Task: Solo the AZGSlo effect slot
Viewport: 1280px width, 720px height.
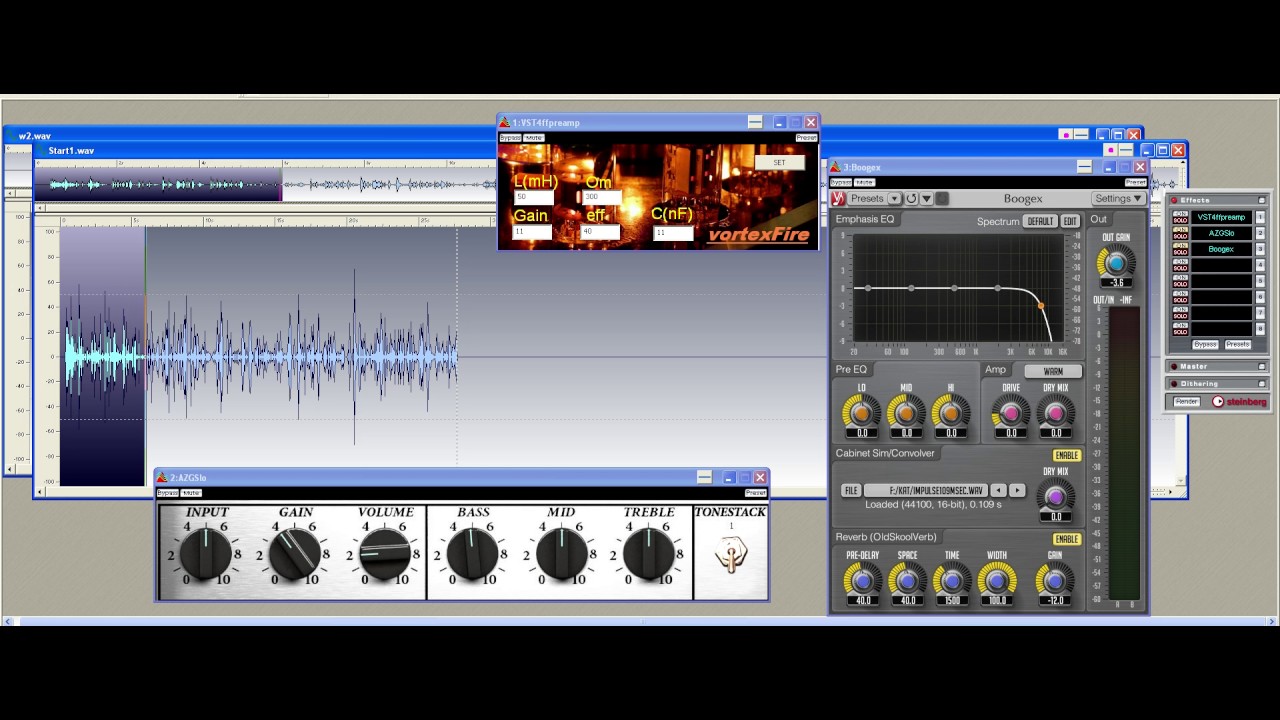Action: [1181, 236]
